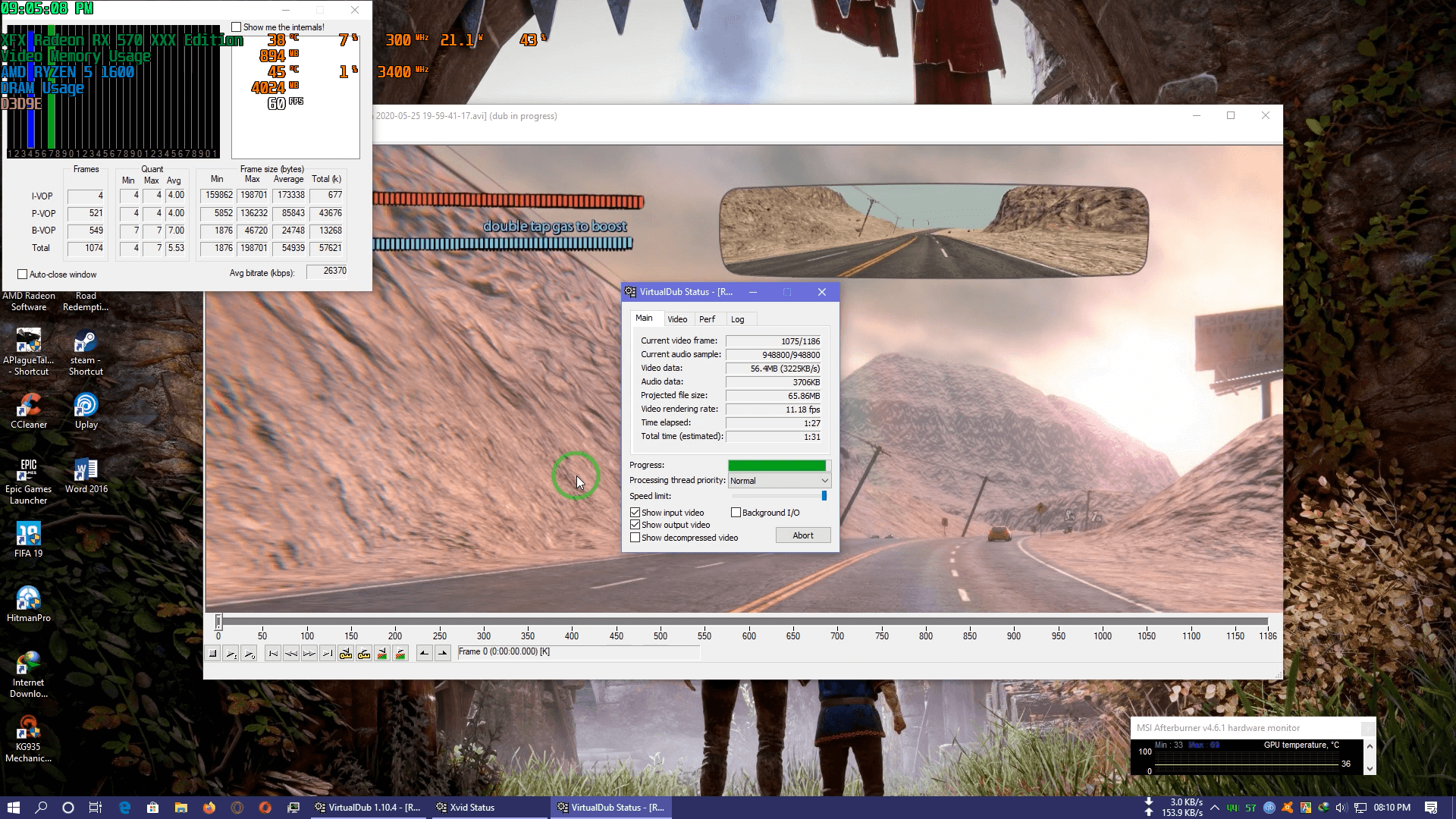Image resolution: width=1456 pixels, height=819 pixels.
Task: Open Steam Shortcut desktop icon
Action: click(86, 352)
